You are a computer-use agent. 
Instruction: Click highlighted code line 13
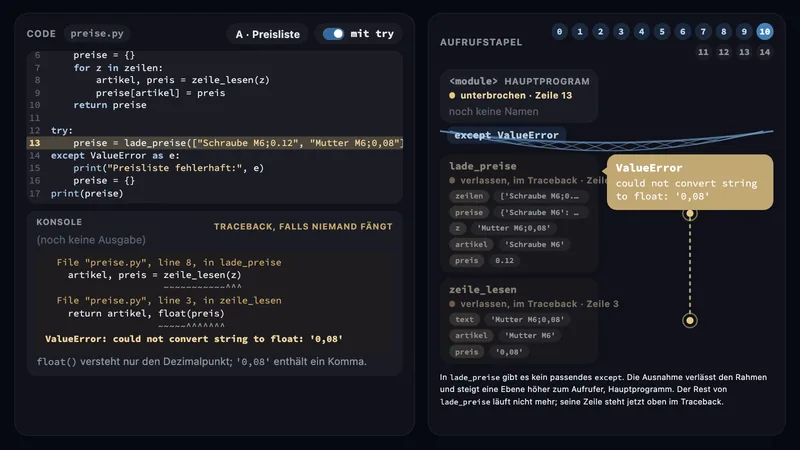[214, 143]
